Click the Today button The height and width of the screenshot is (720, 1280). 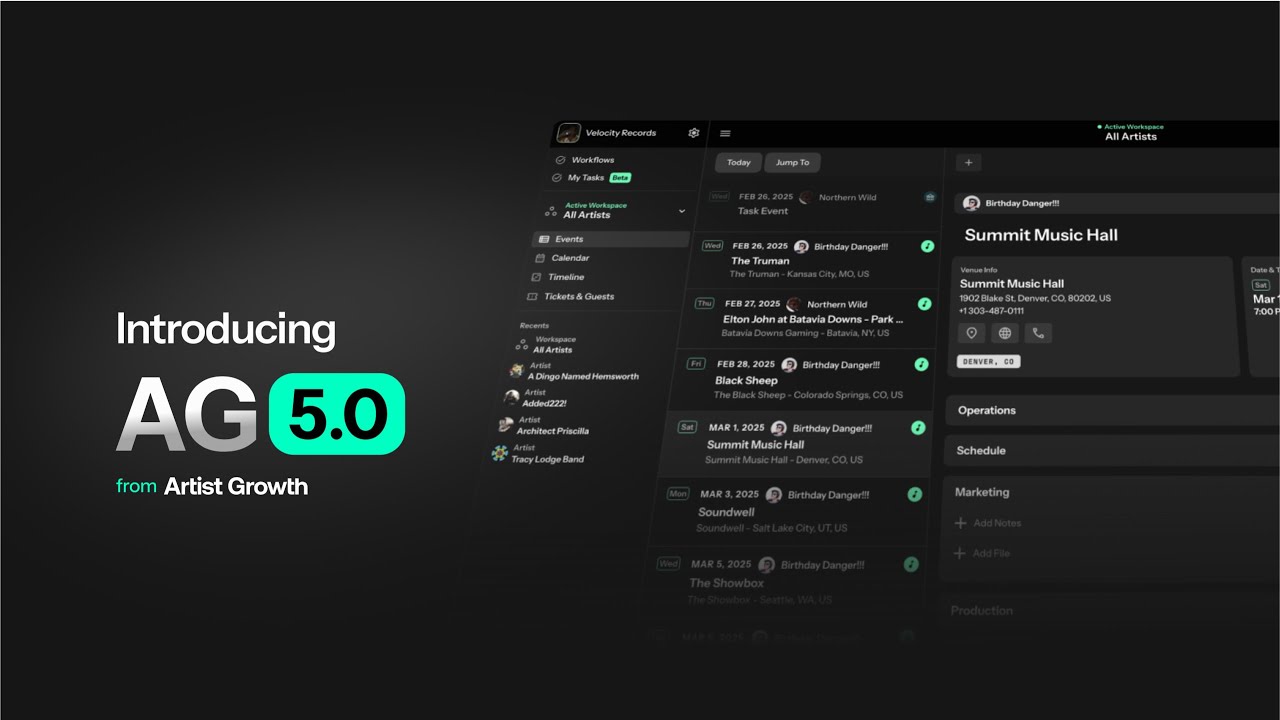pos(739,162)
